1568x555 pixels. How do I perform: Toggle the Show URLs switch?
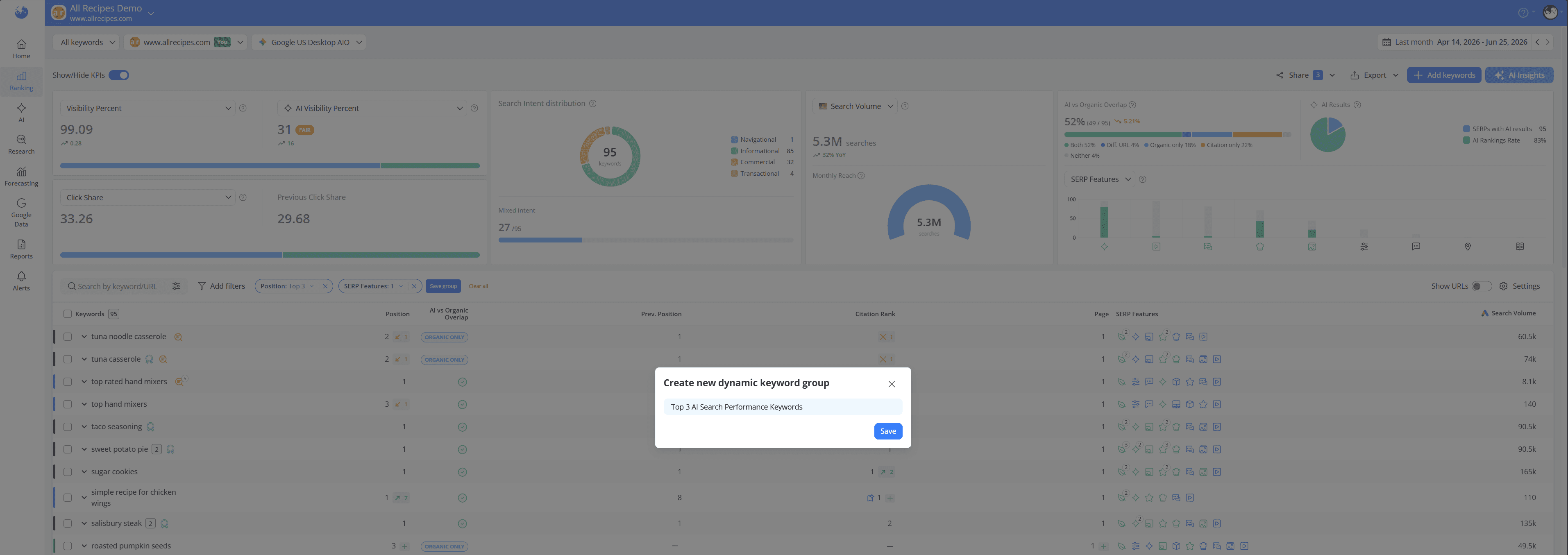coord(1482,286)
